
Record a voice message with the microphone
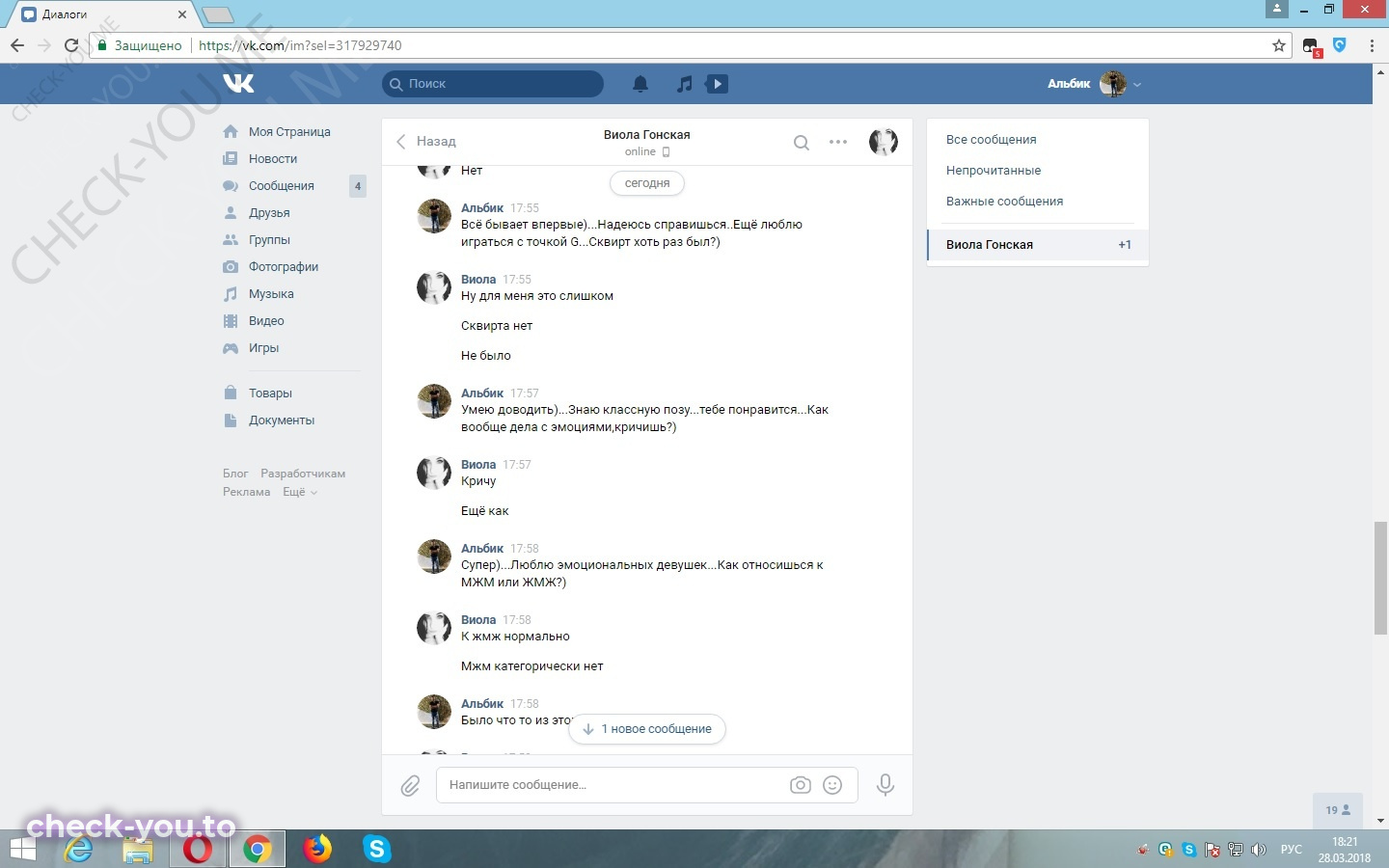click(x=885, y=785)
